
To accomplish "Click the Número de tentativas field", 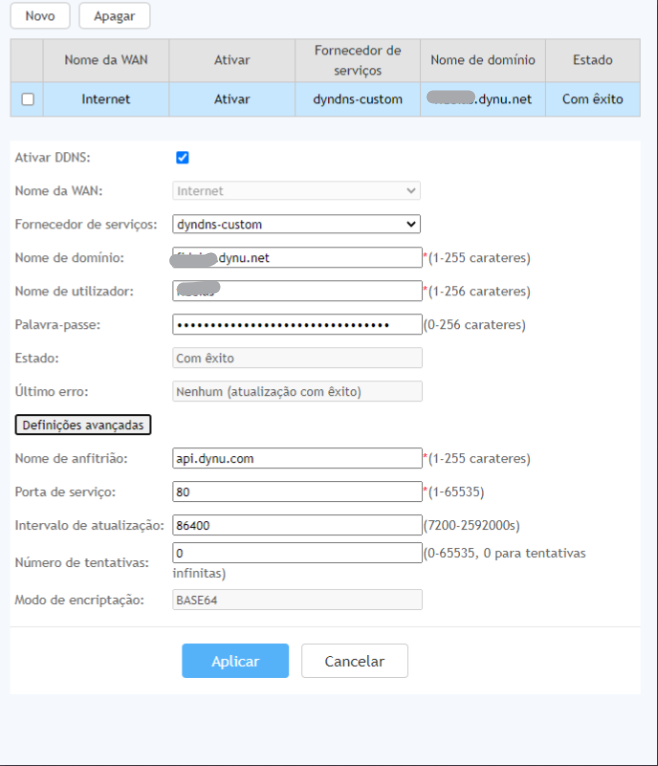I will pos(296,553).
